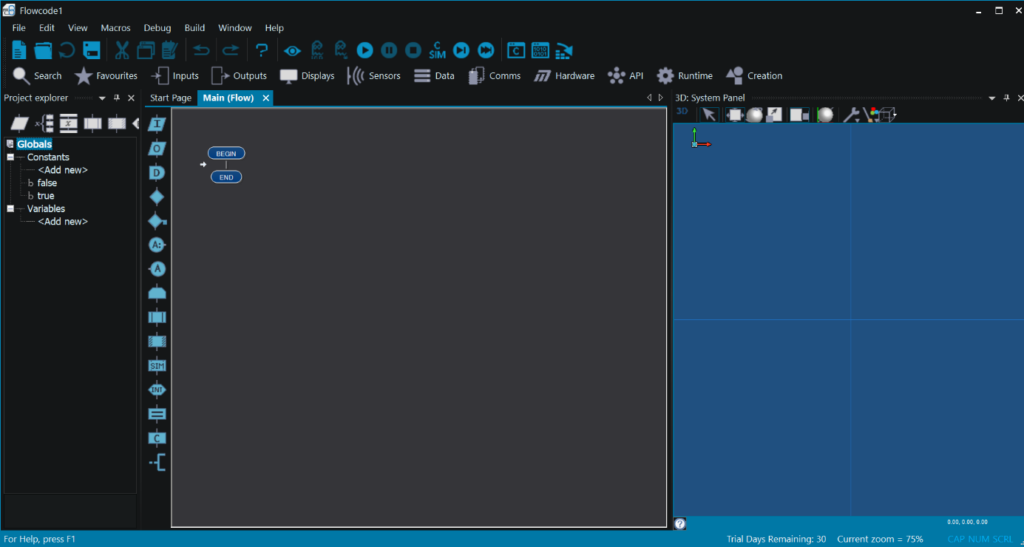Open the Sensors component category
The width and height of the screenshot is (1024, 547).
tap(374, 76)
